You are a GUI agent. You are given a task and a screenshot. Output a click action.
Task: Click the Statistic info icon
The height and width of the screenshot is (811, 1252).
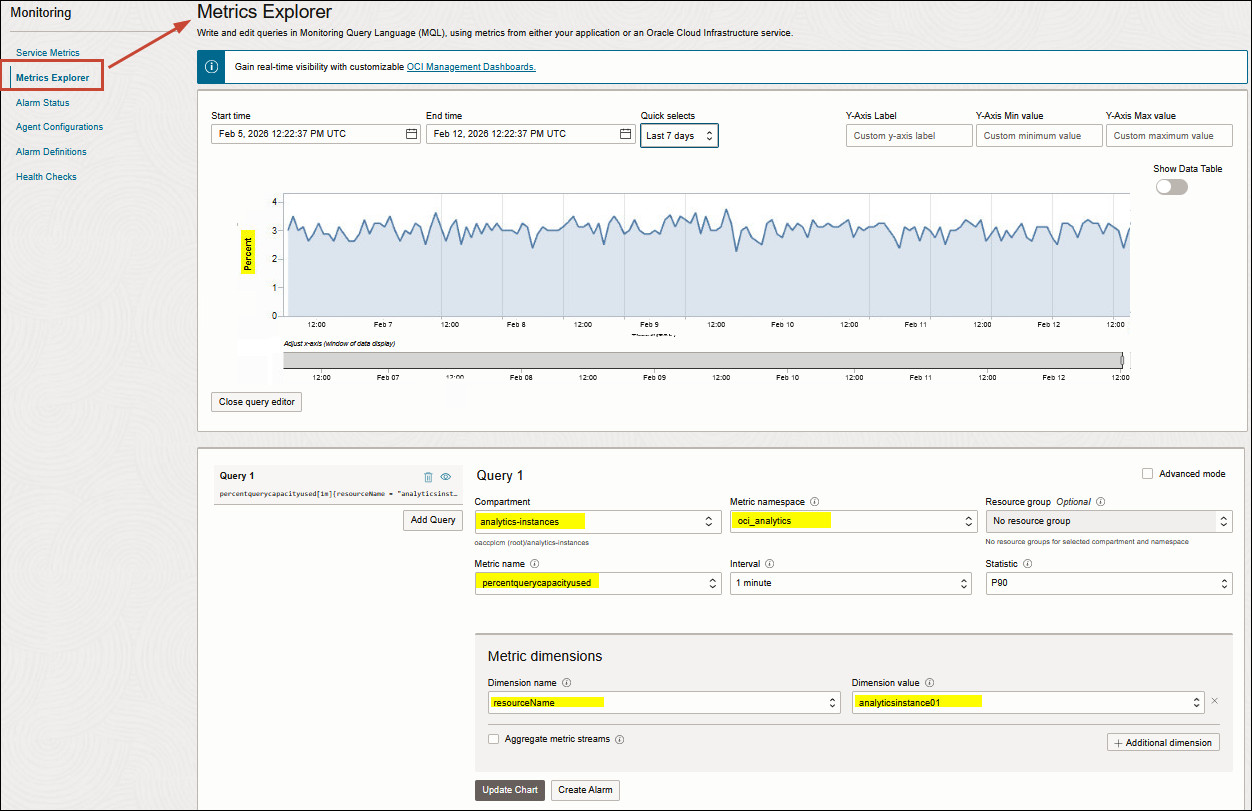tap(1027, 564)
